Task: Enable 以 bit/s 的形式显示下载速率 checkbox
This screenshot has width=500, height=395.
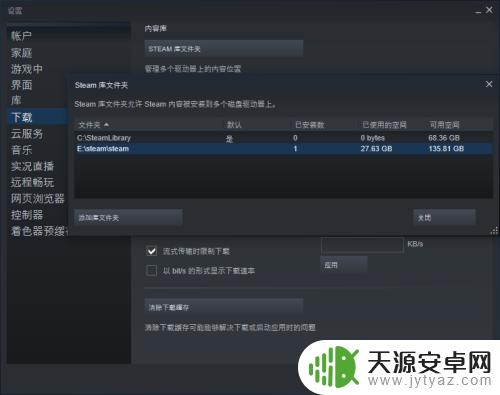Action: click(x=151, y=270)
